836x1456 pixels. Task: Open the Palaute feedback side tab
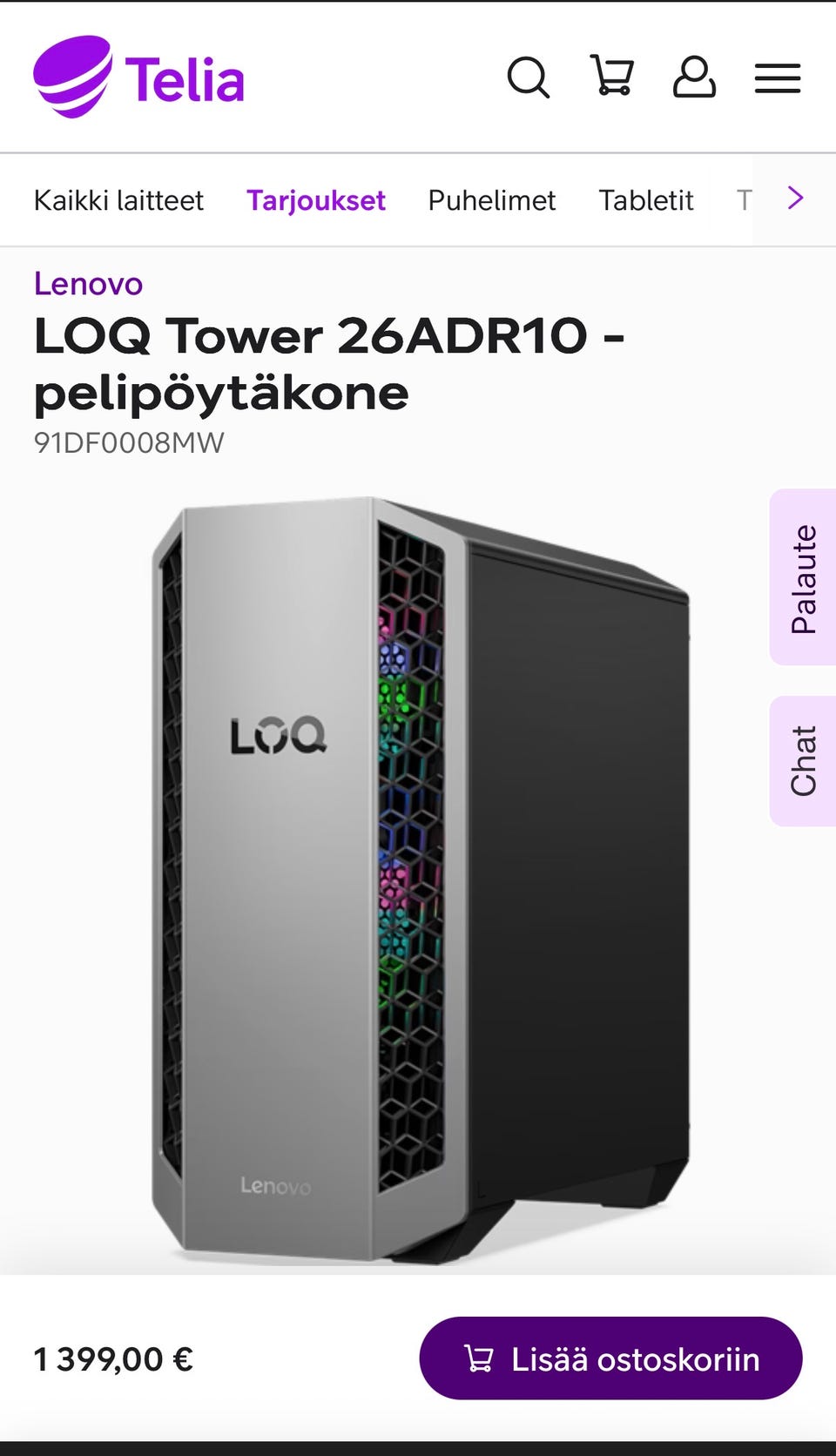tap(803, 577)
